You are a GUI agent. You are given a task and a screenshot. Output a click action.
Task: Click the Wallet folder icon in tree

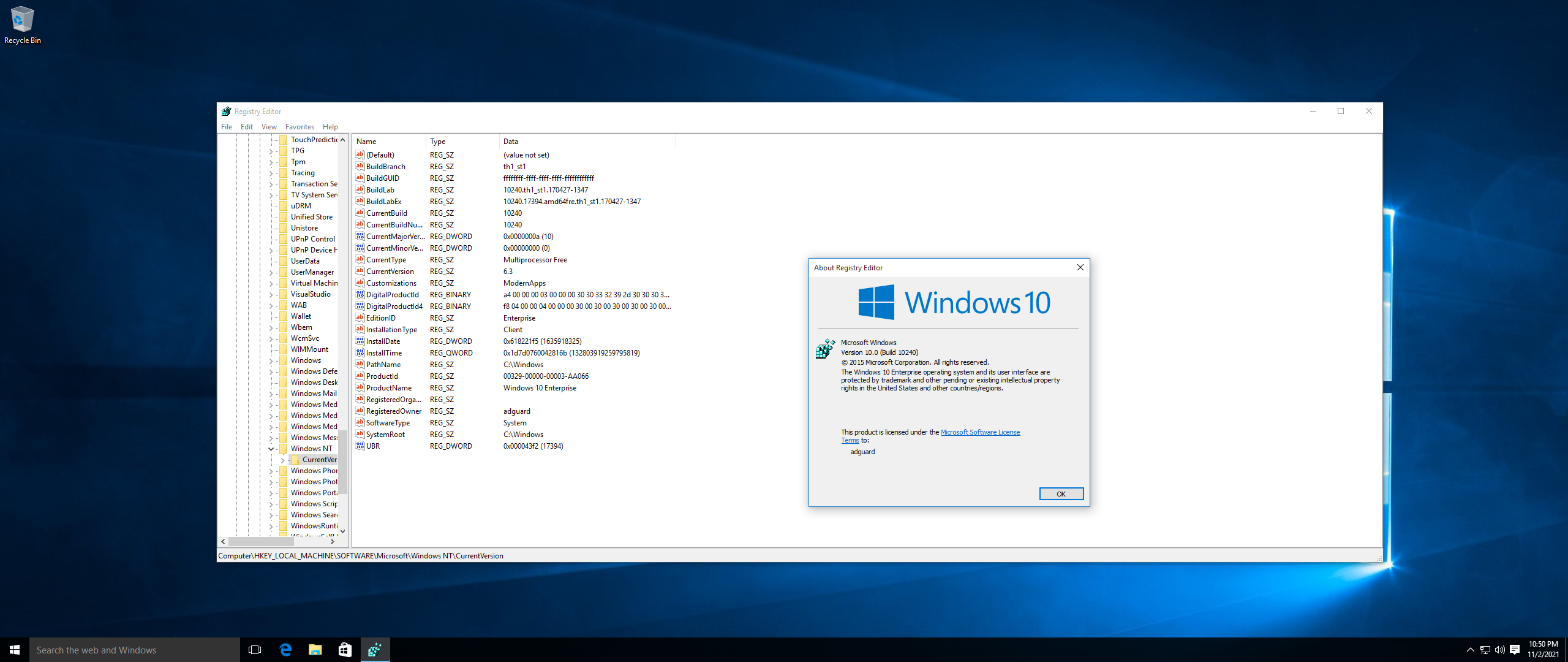[x=283, y=316]
